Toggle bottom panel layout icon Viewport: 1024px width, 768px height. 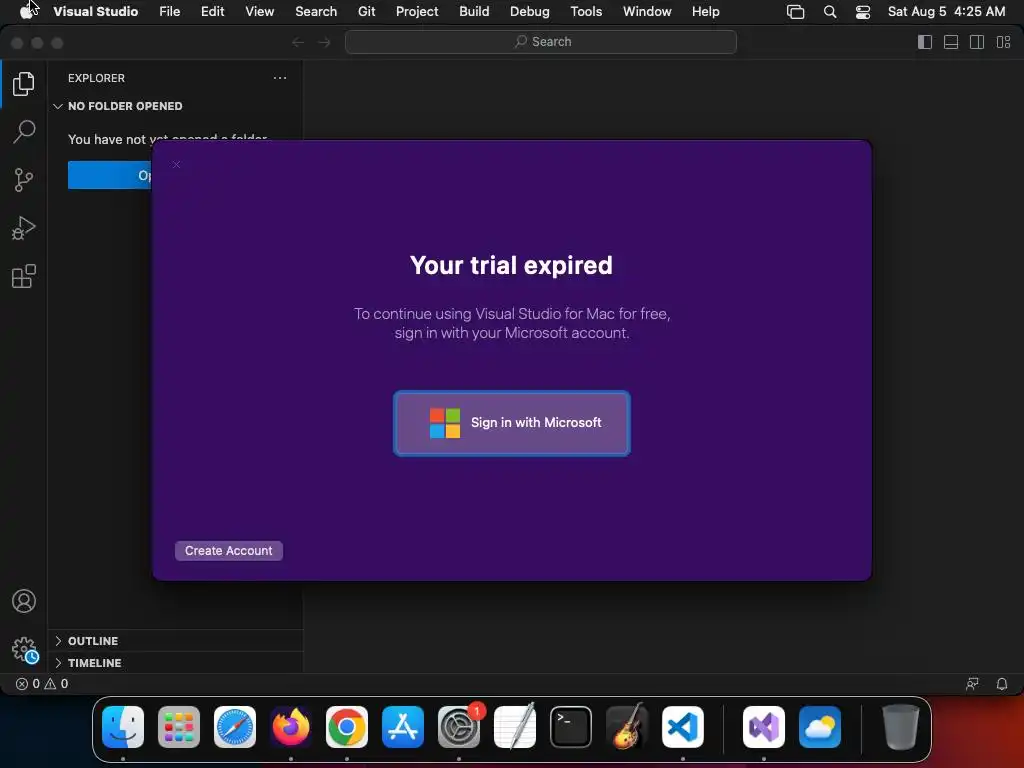(x=951, y=42)
